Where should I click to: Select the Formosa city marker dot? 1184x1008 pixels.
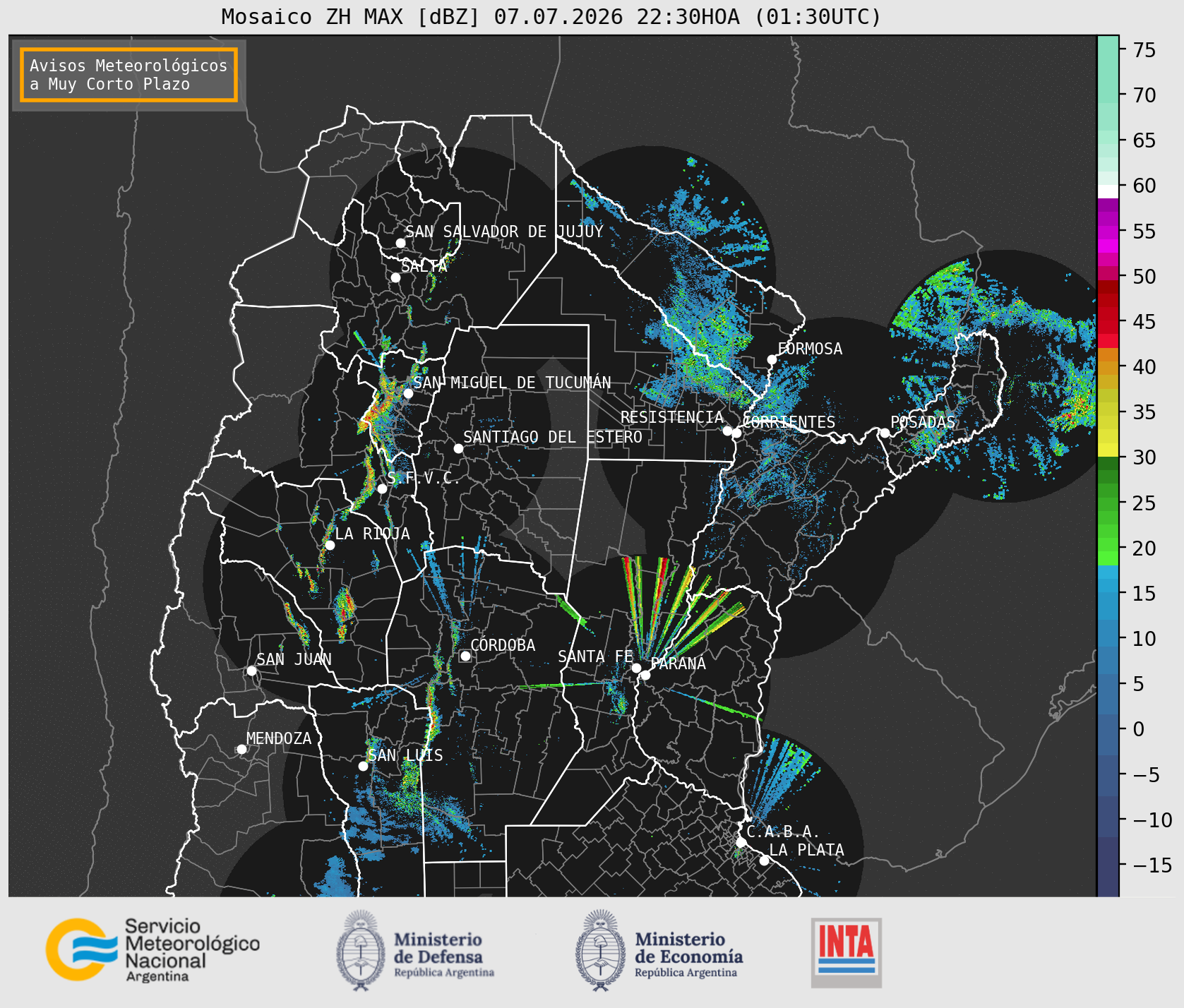(x=772, y=359)
